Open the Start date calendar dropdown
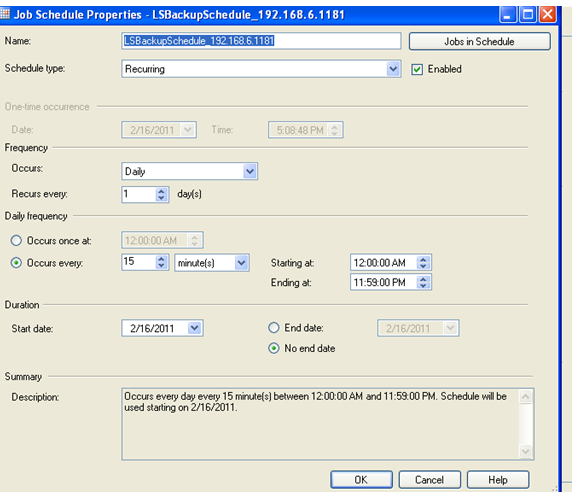Viewport: 580px width, 493px height. point(194,328)
